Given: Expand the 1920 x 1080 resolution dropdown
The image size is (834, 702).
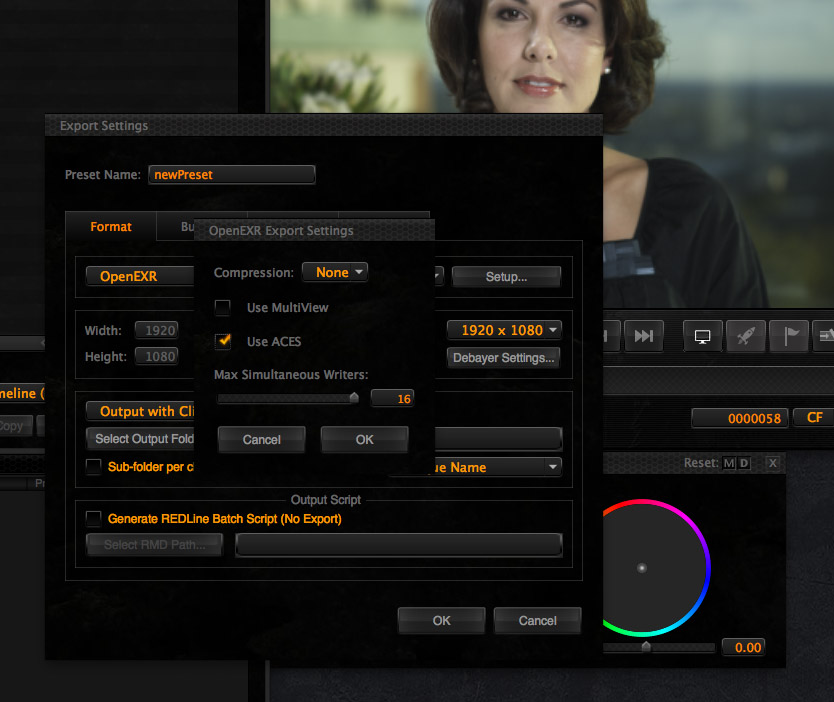Looking at the screenshot, I should pyautogui.click(x=504, y=330).
